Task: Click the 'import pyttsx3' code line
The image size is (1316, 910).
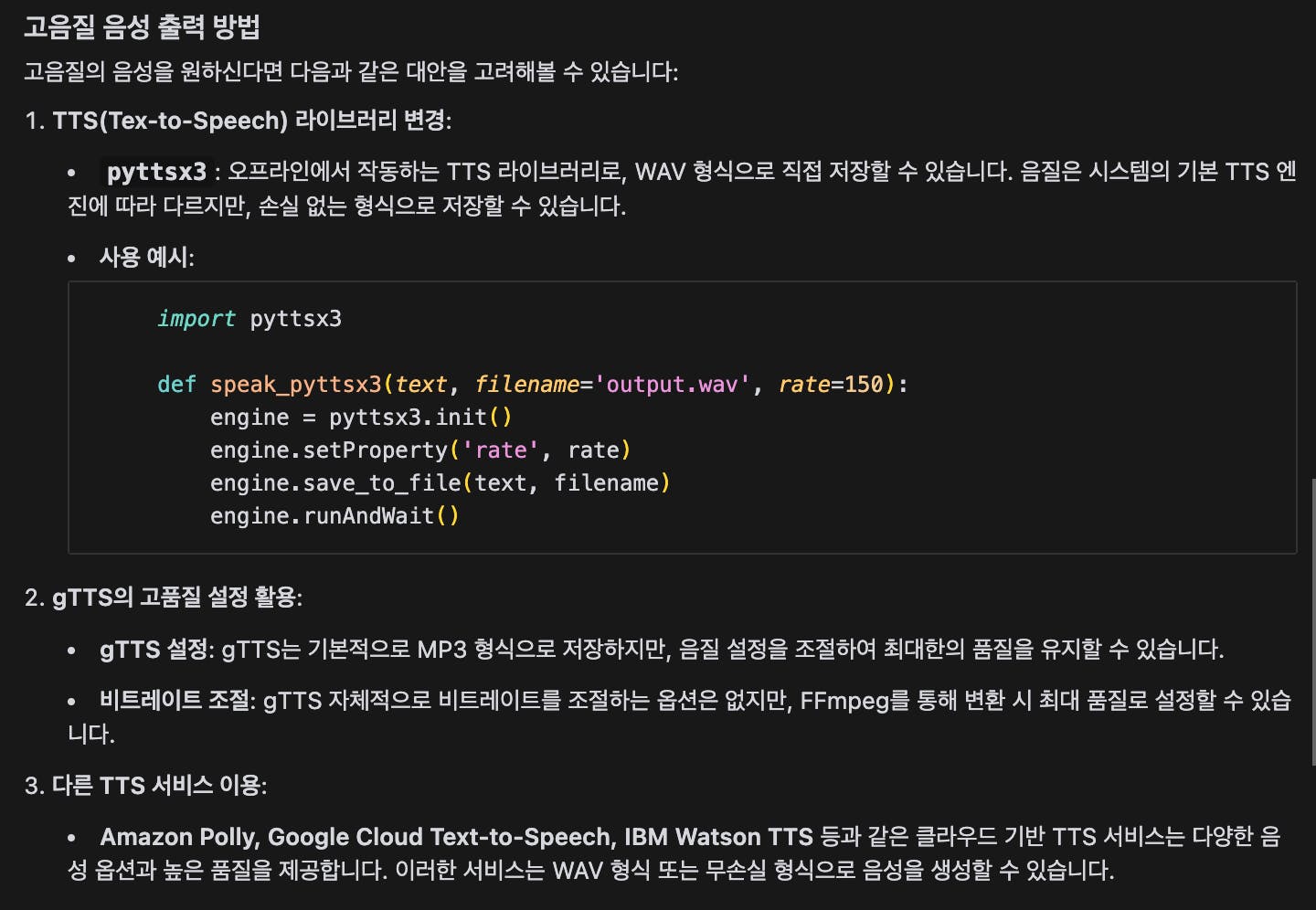Action: coord(249,319)
